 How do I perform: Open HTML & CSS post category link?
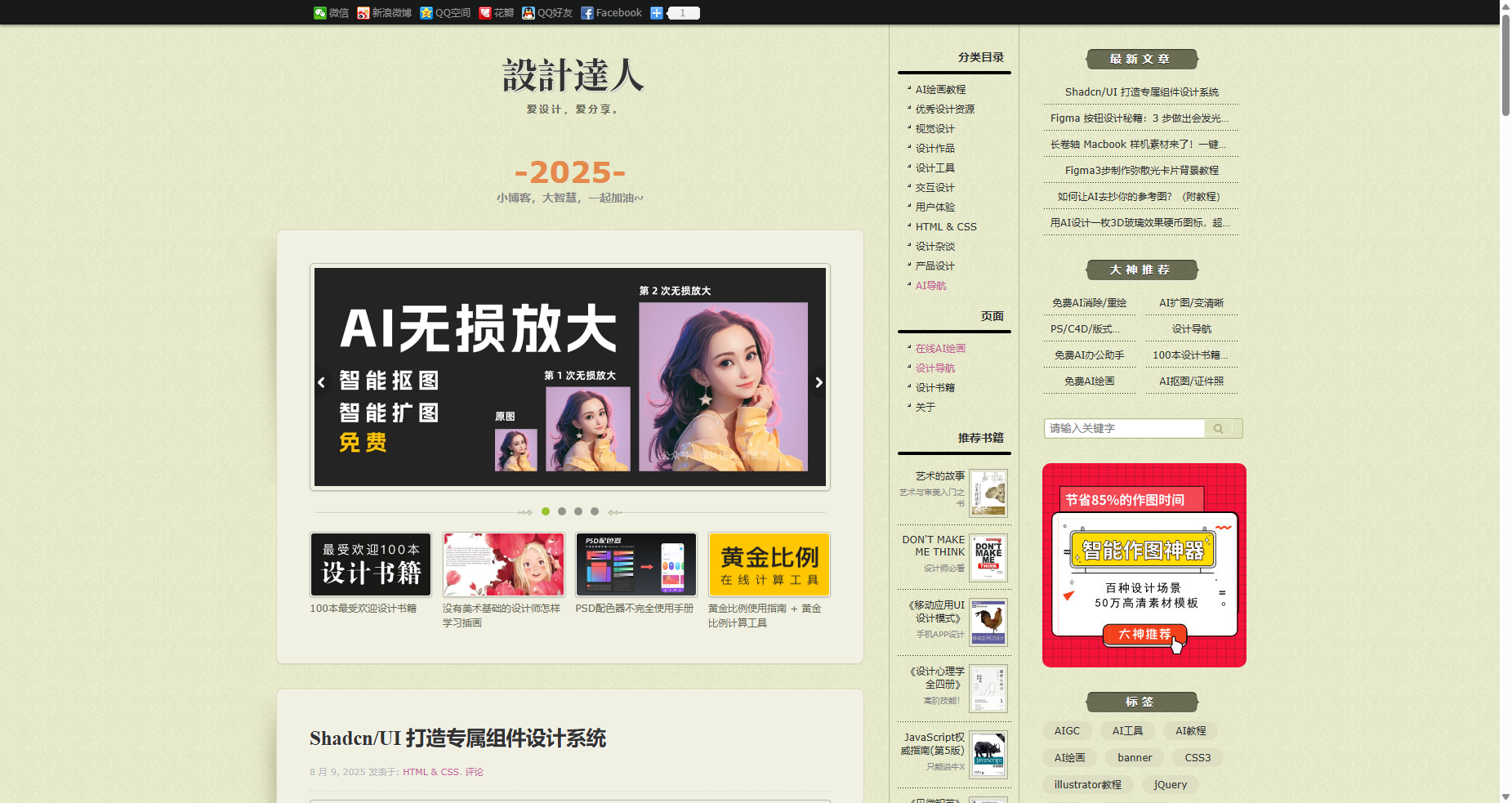click(x=430, y=772)
